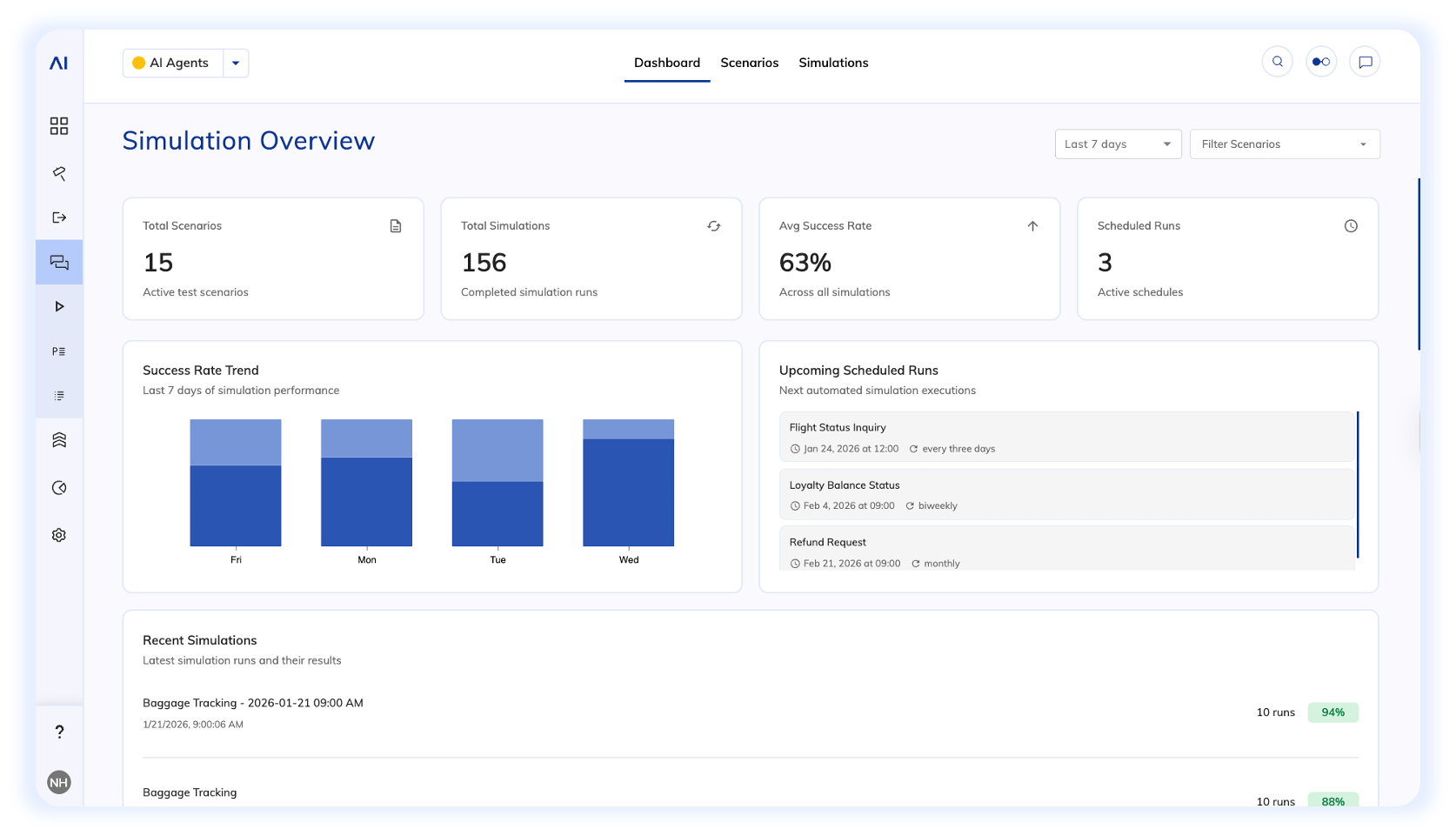
Task: Open the chat bubble icon at top right
Action: (1365, 62)
